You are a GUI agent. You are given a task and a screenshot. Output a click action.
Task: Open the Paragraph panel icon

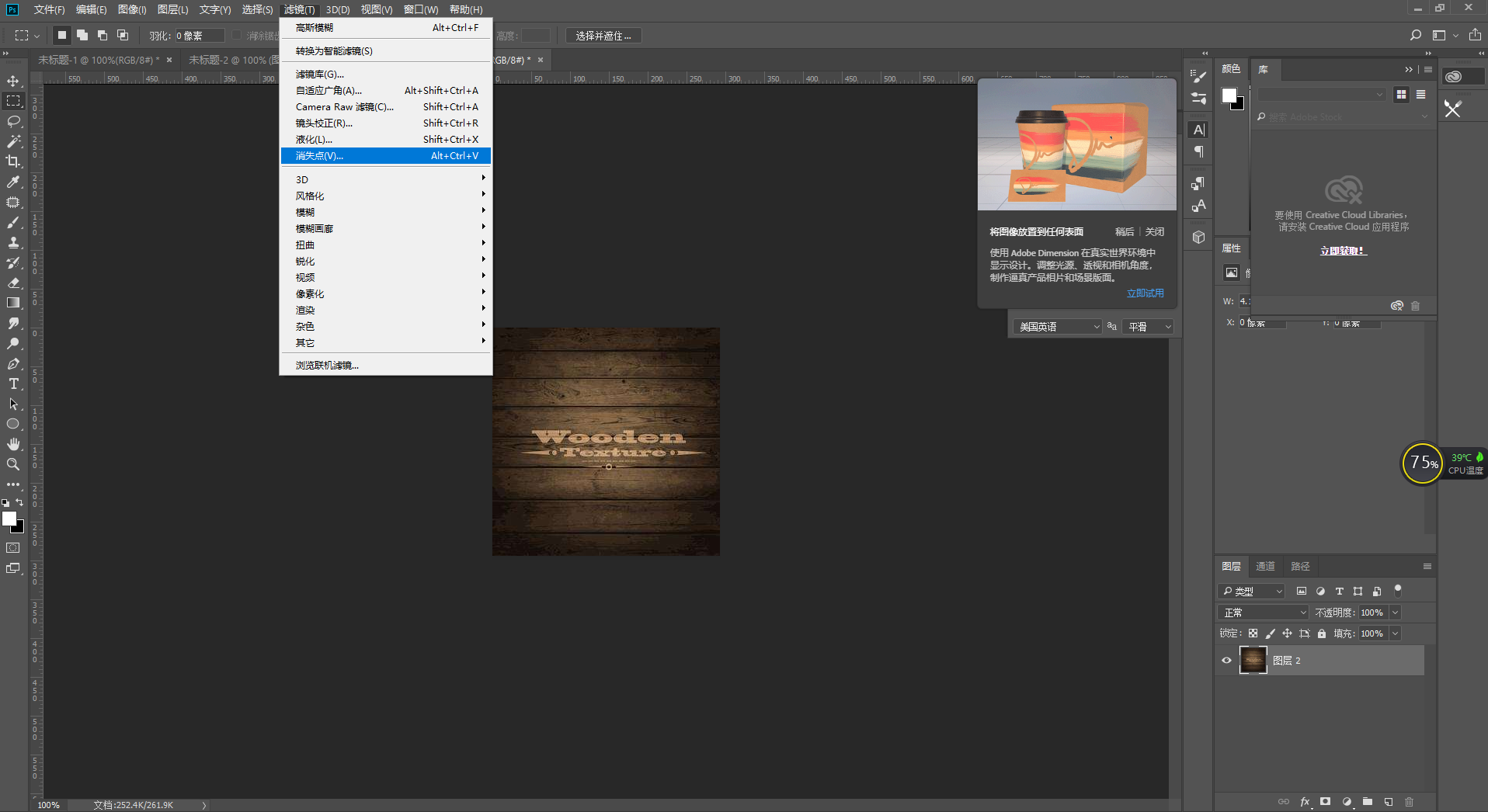(x=1198, y=151)
